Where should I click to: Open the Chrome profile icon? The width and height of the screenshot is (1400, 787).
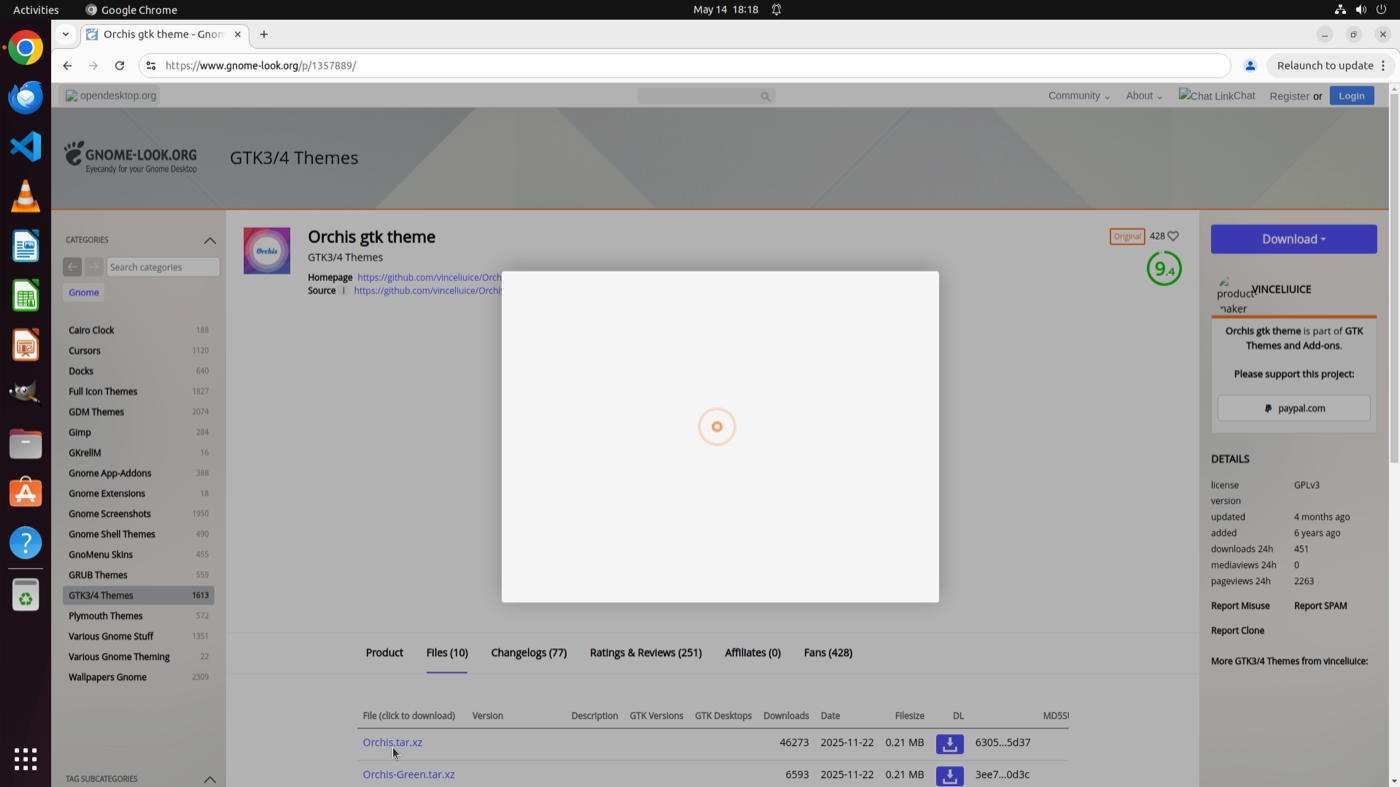[1250, 66]
